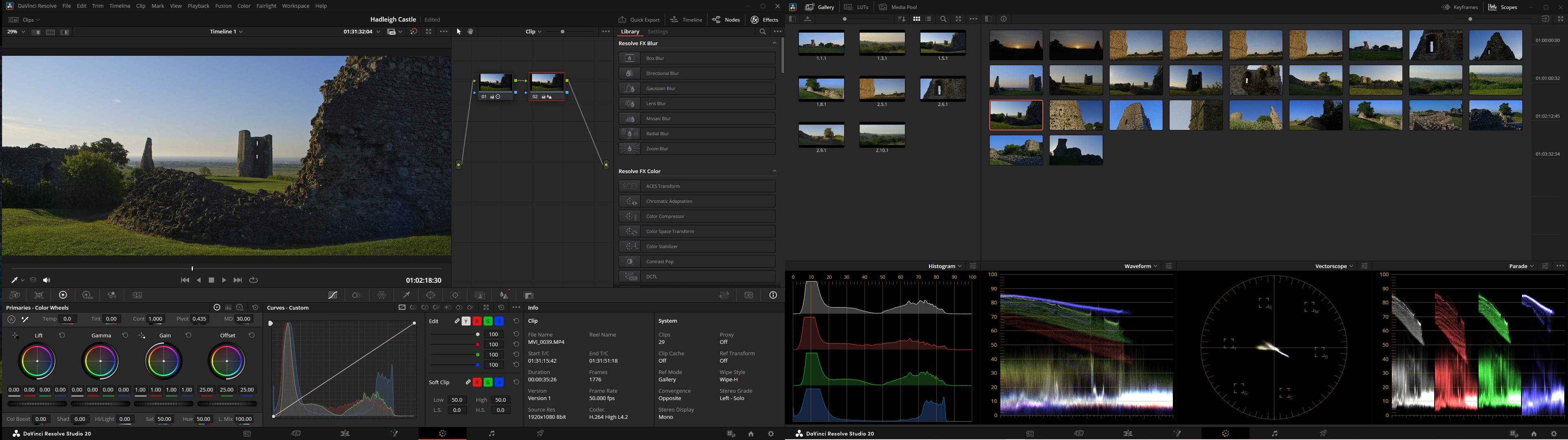This screenshot has width=1568, height=440.
Task: Select the Gaussian Blur effect
Action: (697, 88)
